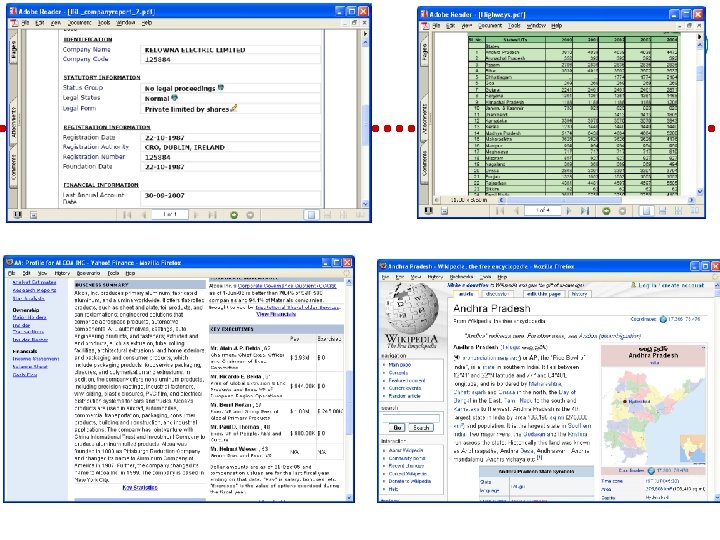The height and width of the screenshot is (540, 720).
Task: Go to next page in Highways.pdf window
Action: 569,211
